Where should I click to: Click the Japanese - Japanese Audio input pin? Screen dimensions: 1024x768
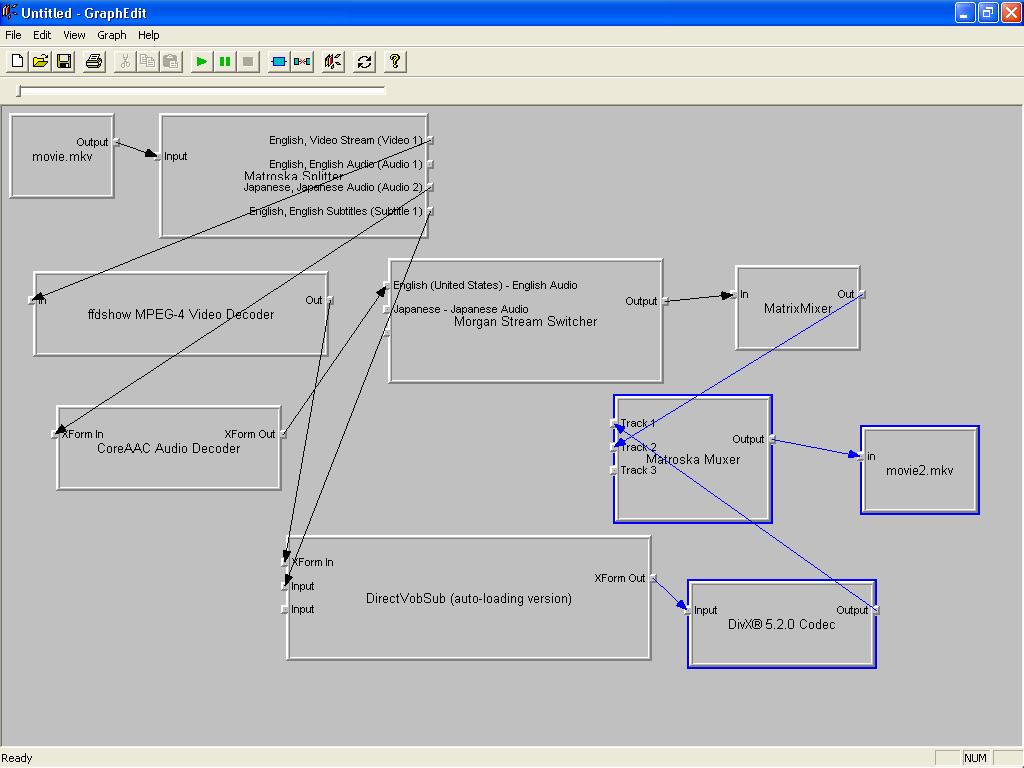[387, 310]
